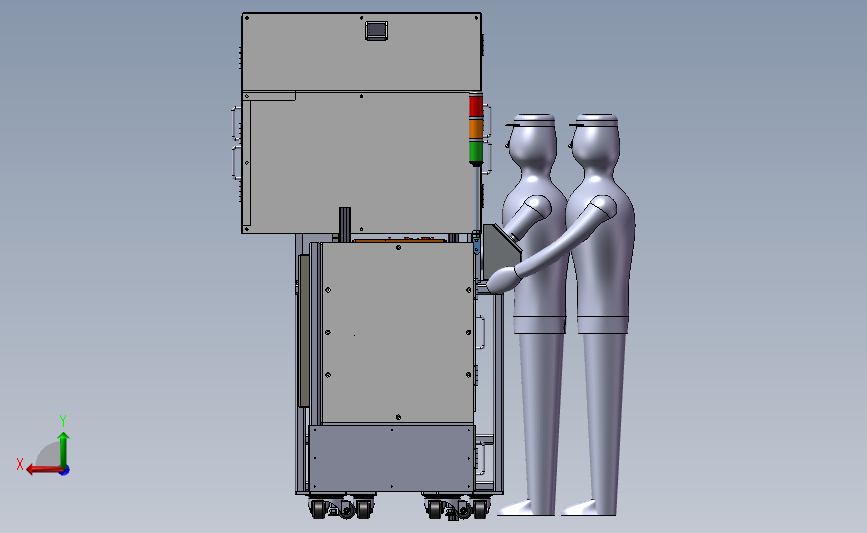Select the tilted gray control panel
Screen dimensions: 867x533
500,250
